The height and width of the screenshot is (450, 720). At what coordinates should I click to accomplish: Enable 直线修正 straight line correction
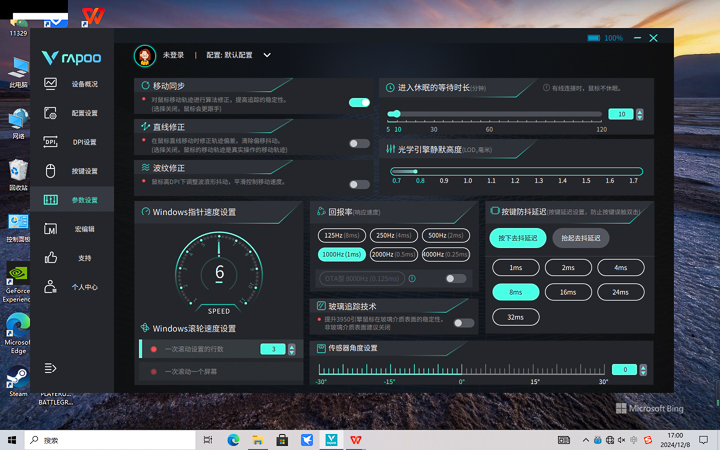pyautogui.click(x=359, y=144)
